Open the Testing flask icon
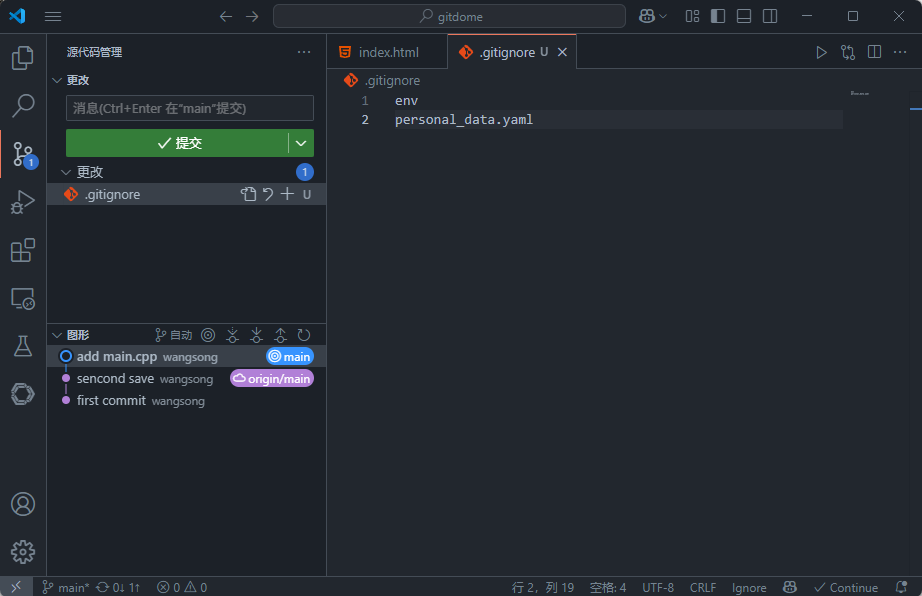The width and height of the screenshot is (922, 596). (22, 346)
